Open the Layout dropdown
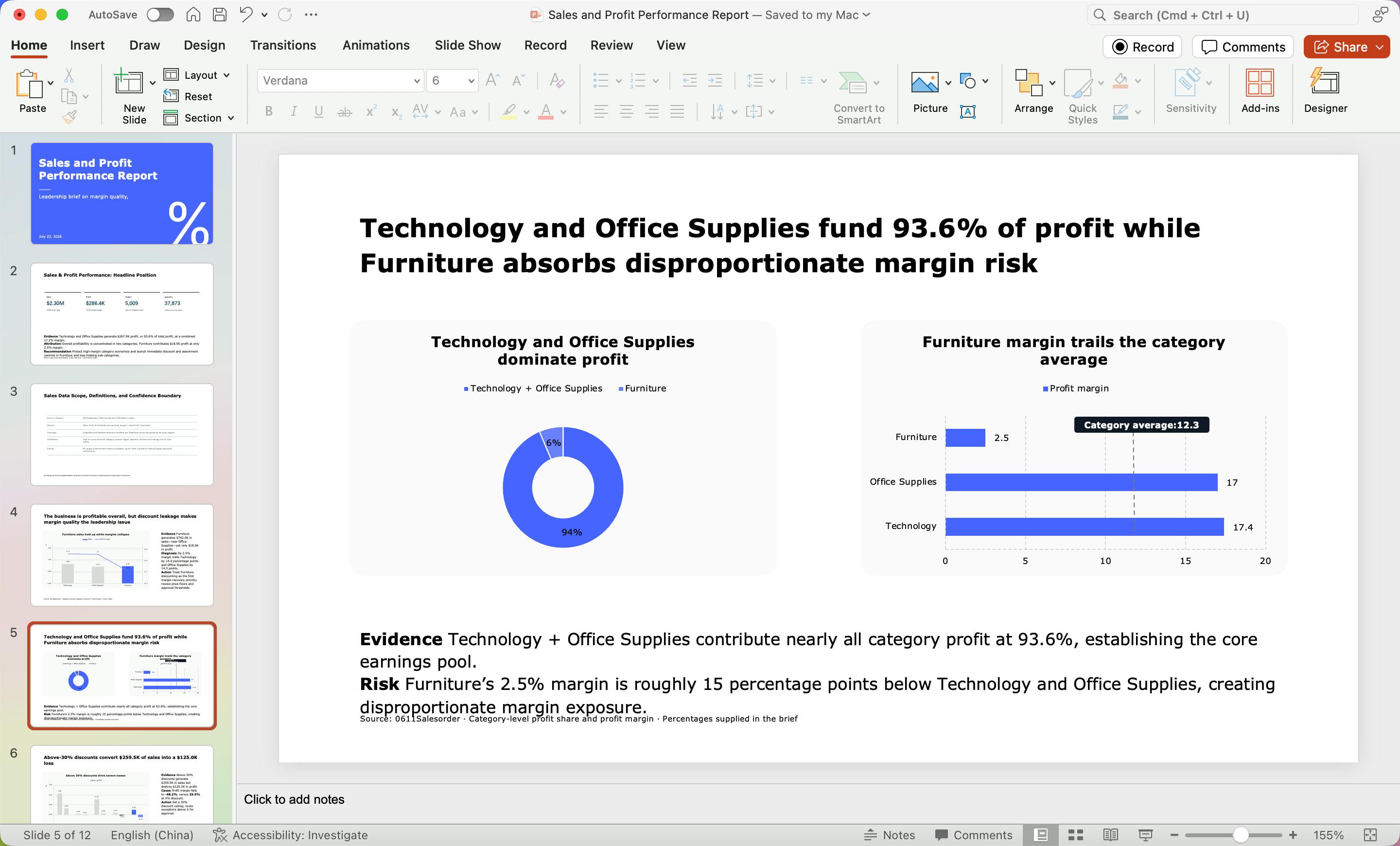Viewport: 1400px width, 846px height. point(196,75)
